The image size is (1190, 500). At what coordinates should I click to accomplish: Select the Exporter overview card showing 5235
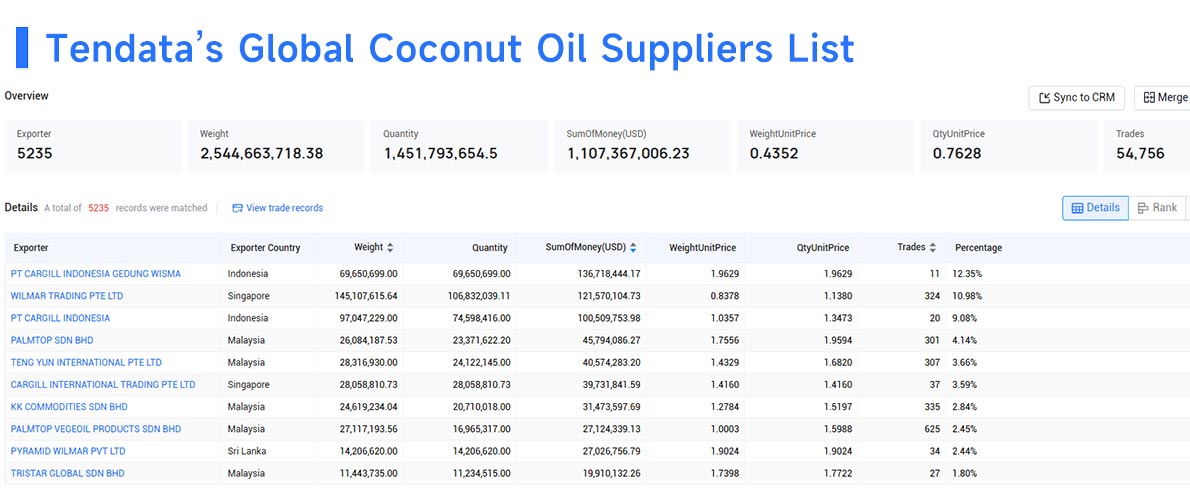click(x=93, y=146)
